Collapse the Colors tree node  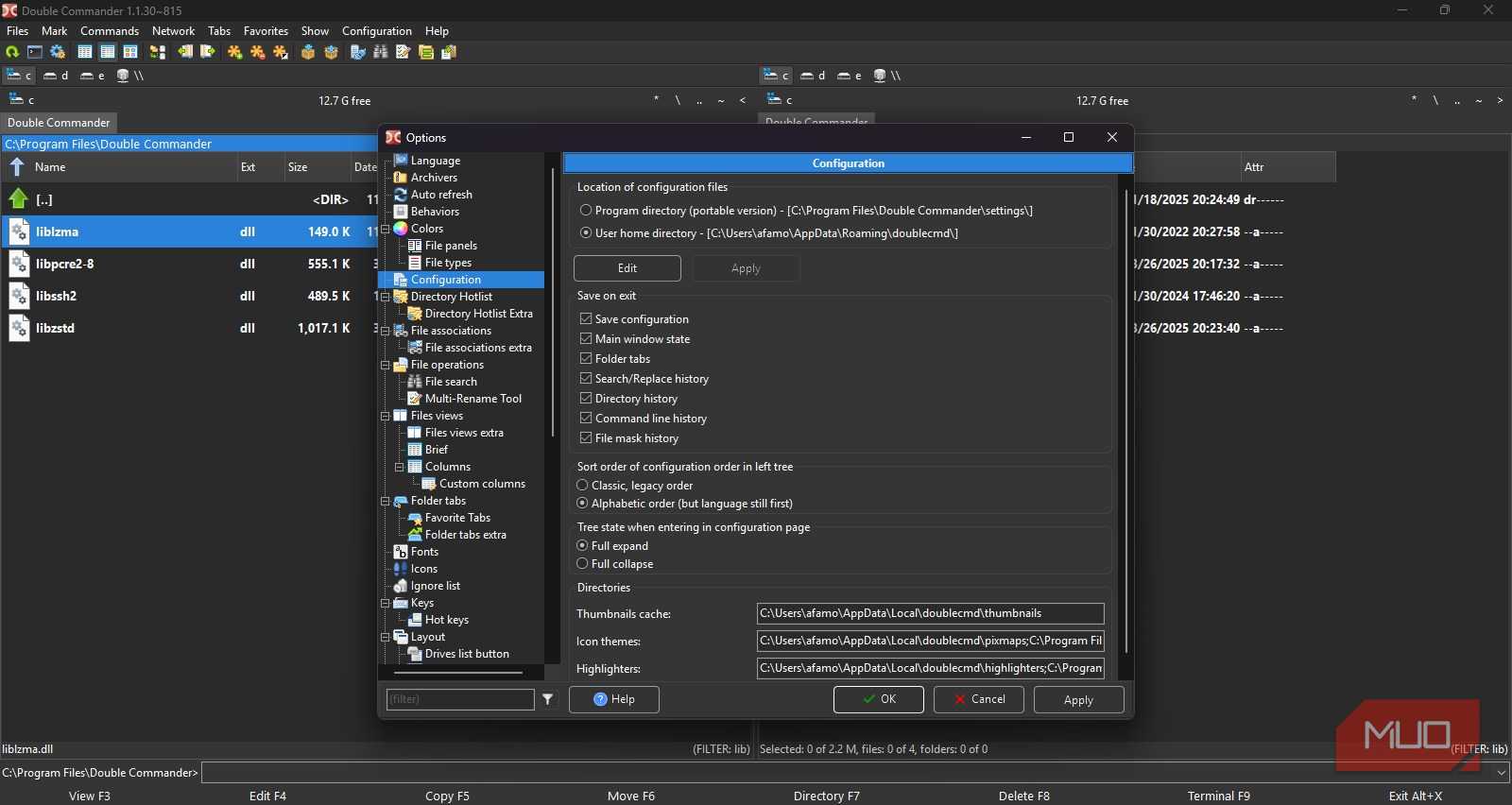click(386, 229)
